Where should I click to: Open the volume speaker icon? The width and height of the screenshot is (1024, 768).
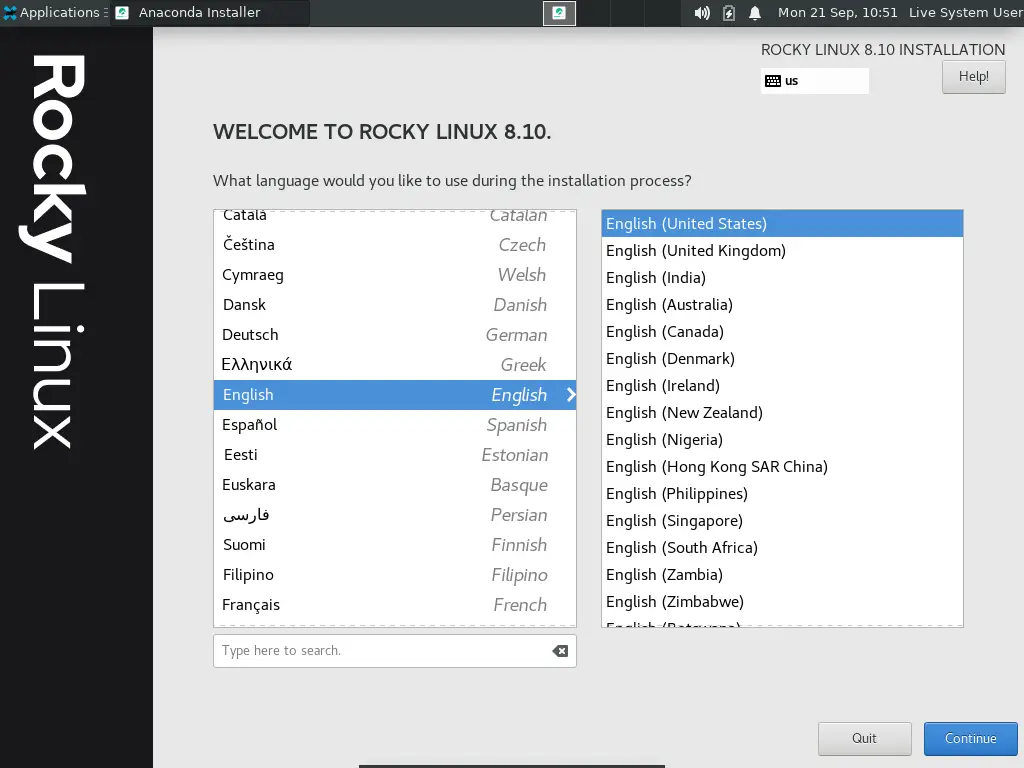click(x=702, y=13)
